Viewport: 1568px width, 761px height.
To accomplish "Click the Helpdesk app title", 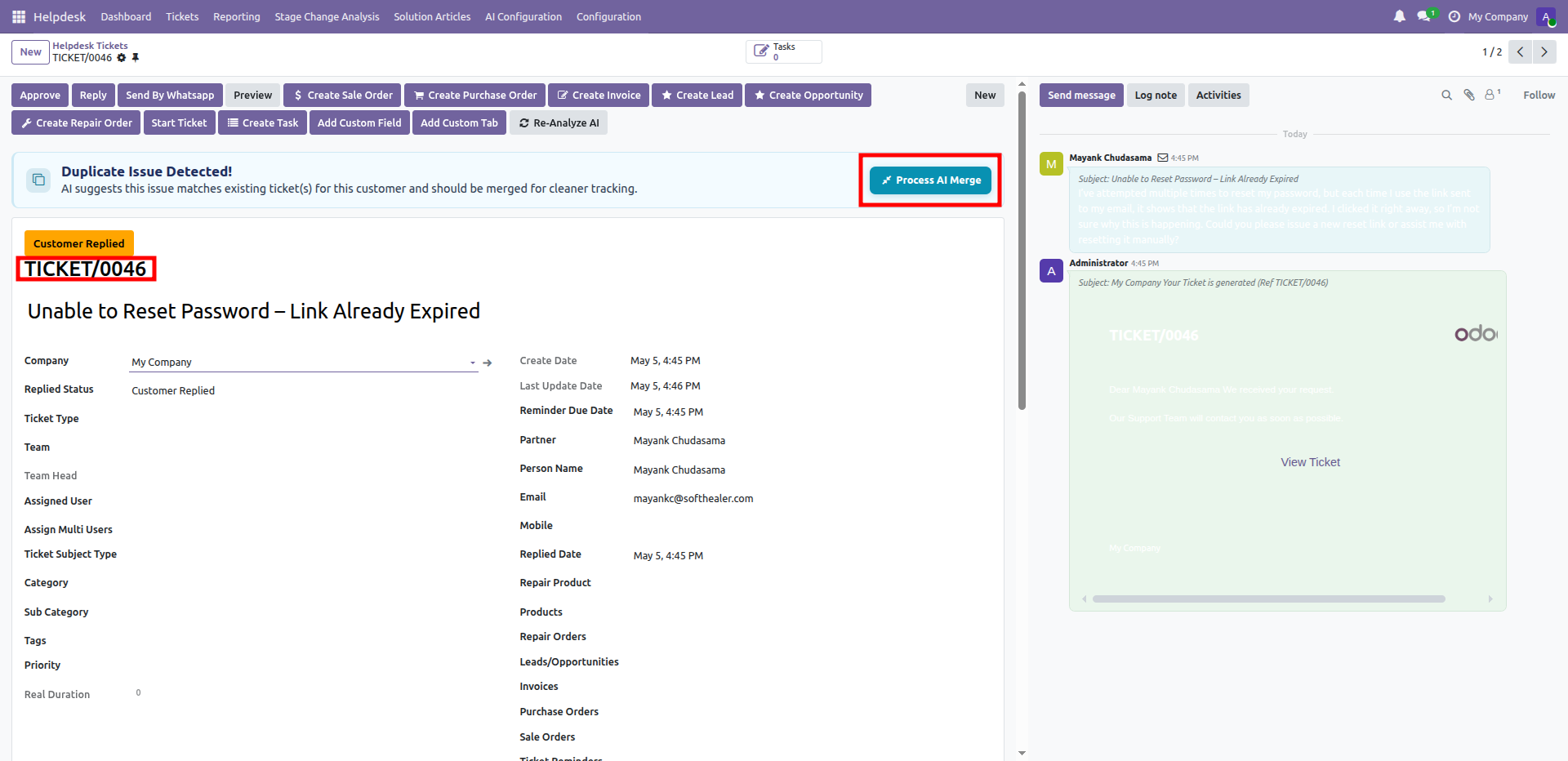I will click(x=60, y=16).
